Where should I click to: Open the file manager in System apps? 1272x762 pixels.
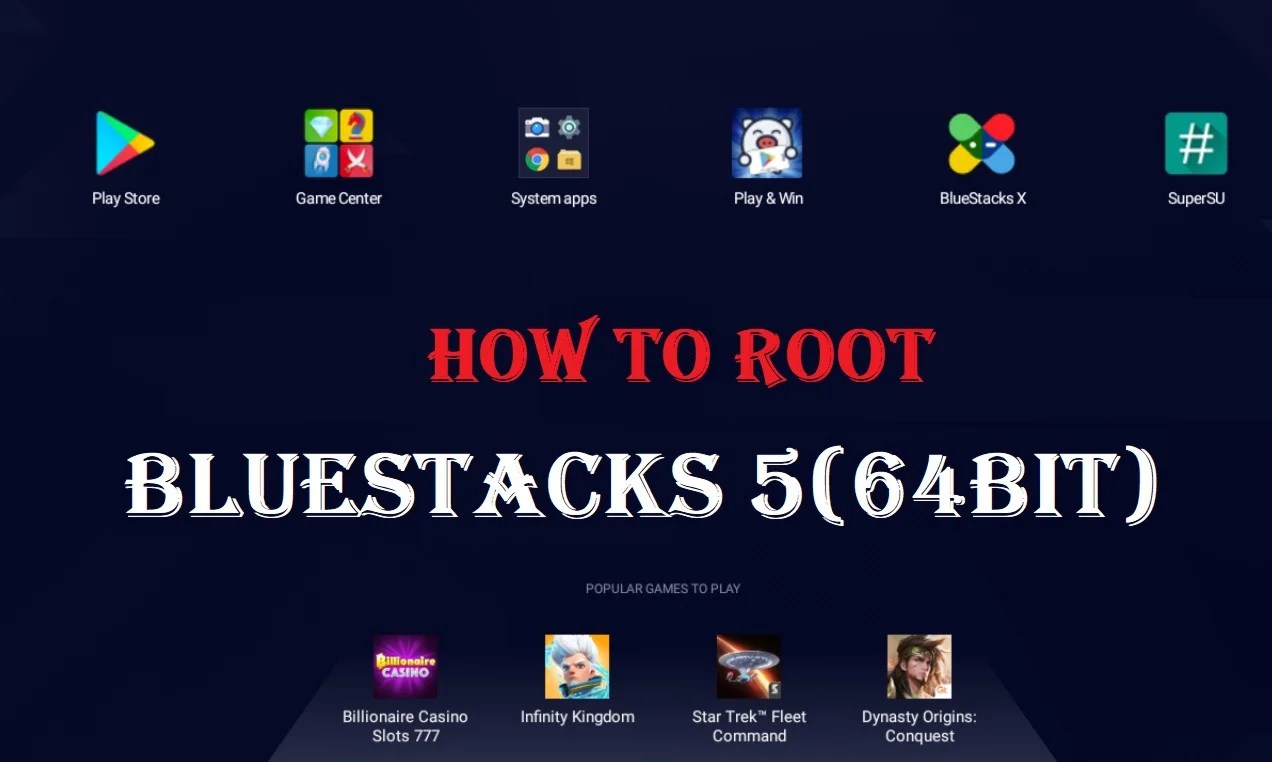pyautogui.click(x=569, y=160)
